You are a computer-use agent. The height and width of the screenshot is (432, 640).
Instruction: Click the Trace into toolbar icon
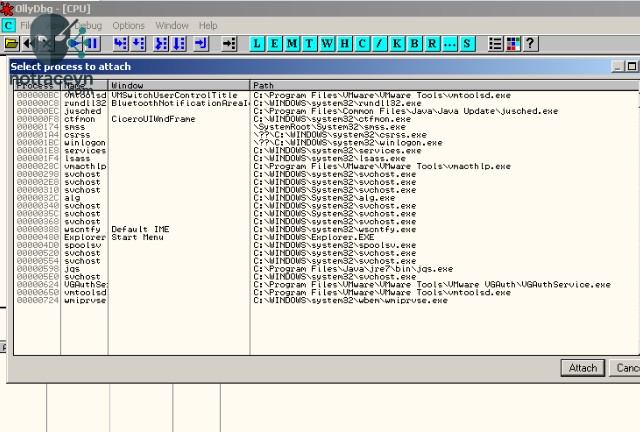(x=161, y=44)
